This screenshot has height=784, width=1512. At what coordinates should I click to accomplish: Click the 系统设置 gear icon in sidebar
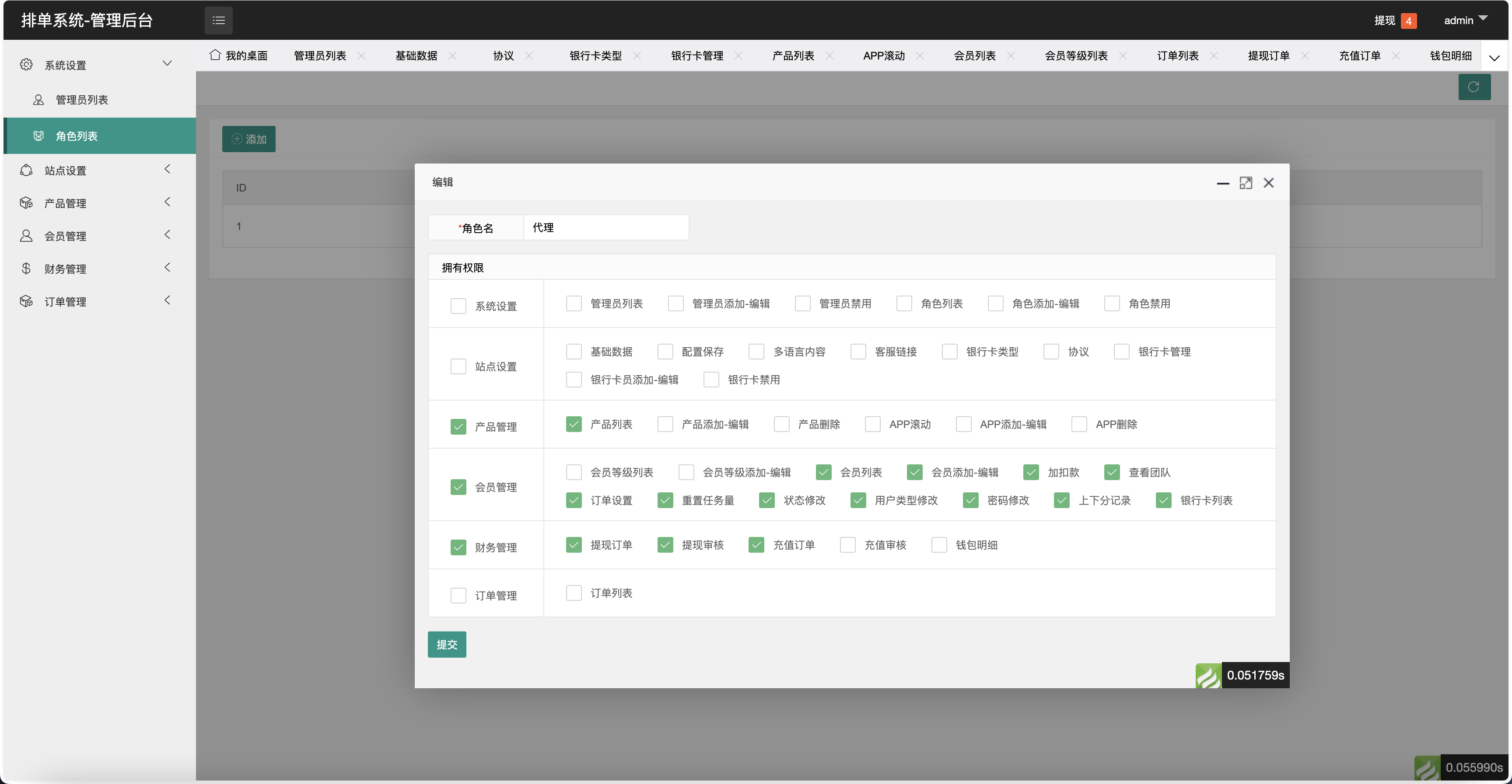[x=26, y=65]
